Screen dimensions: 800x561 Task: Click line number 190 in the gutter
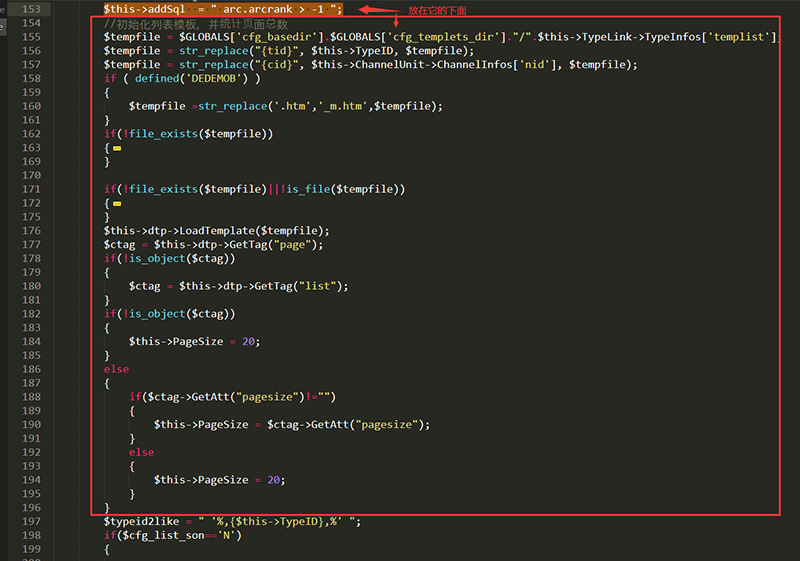[31, 424]
